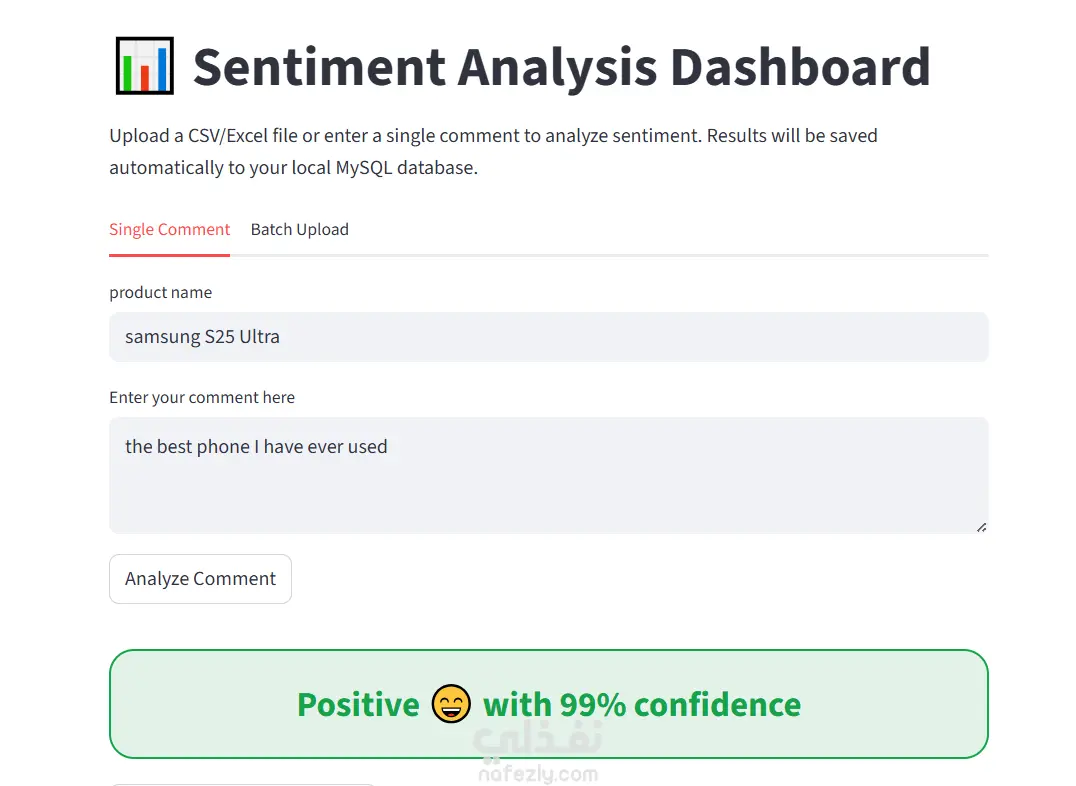This screenshot has width=1076, height=786.
Task: Click the word "with" in the result banner
Action: pyautogui.click(x=516, y=705)
